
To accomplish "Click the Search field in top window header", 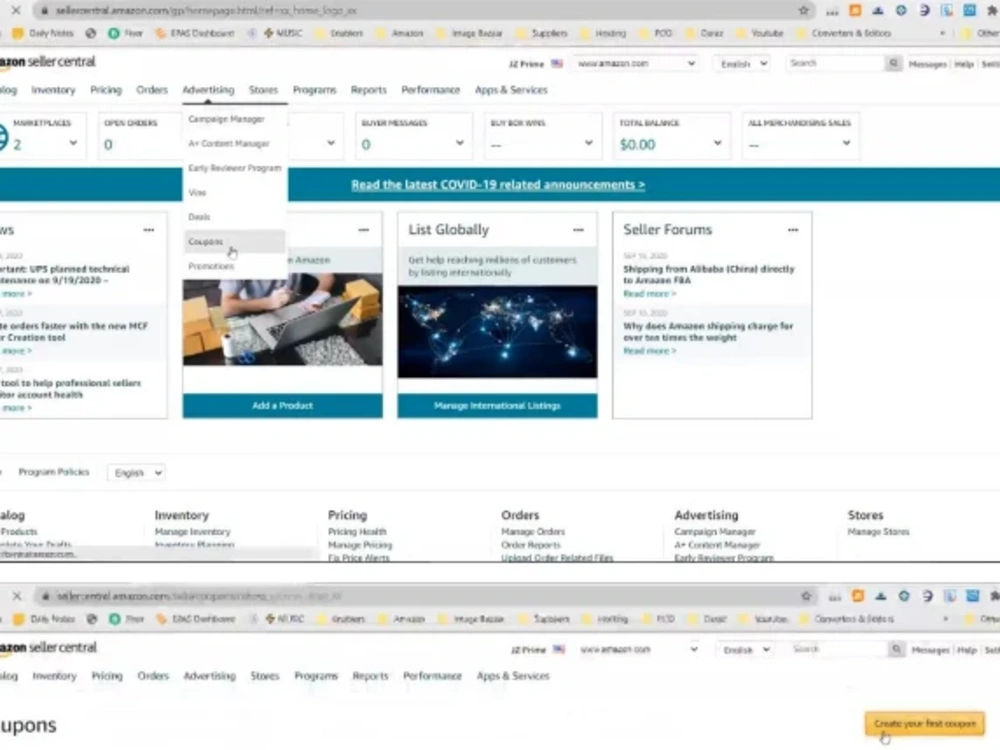I will pyautogui.click(x=835, y=63).
